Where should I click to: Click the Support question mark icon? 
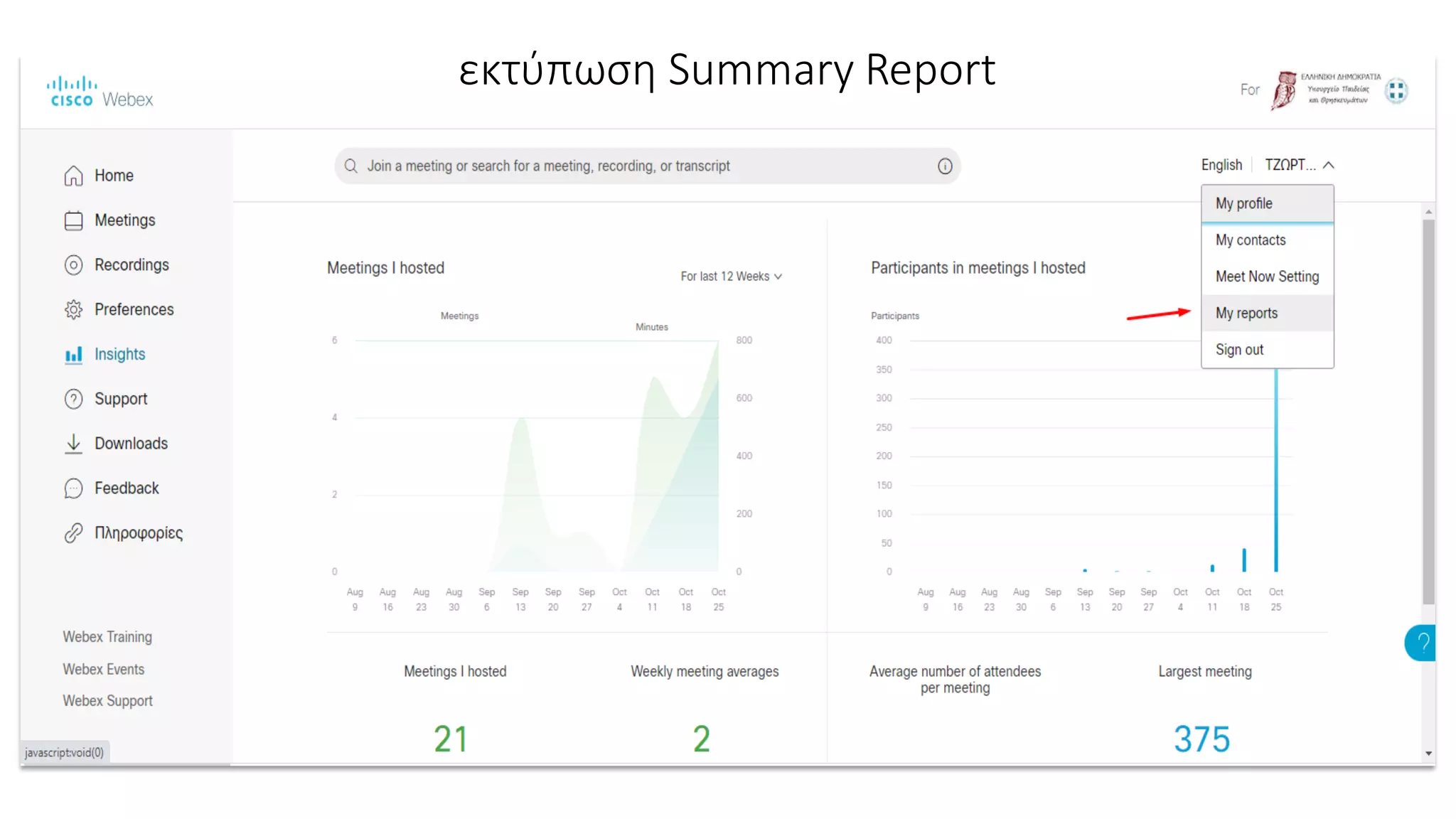73,399
